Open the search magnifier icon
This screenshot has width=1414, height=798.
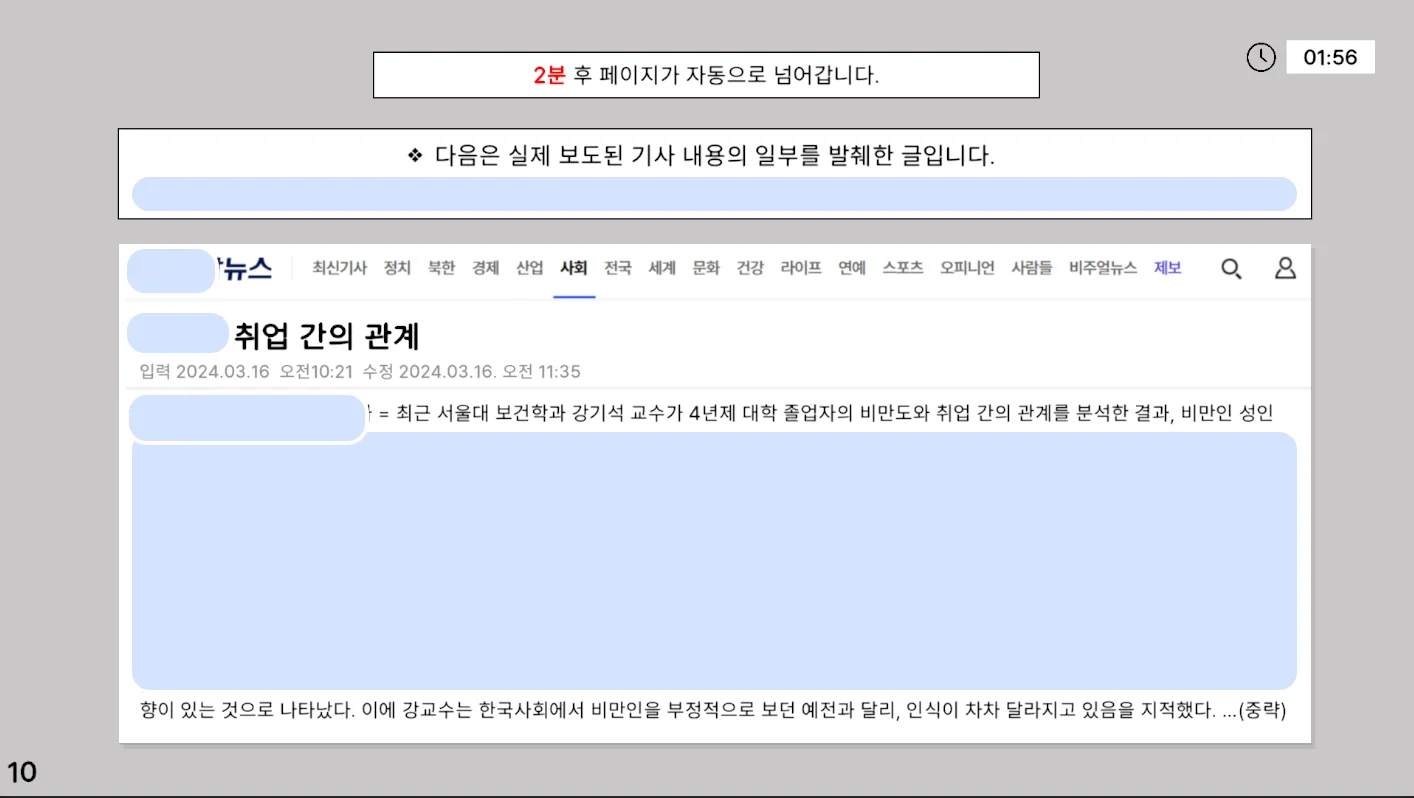pos(1231,268)
